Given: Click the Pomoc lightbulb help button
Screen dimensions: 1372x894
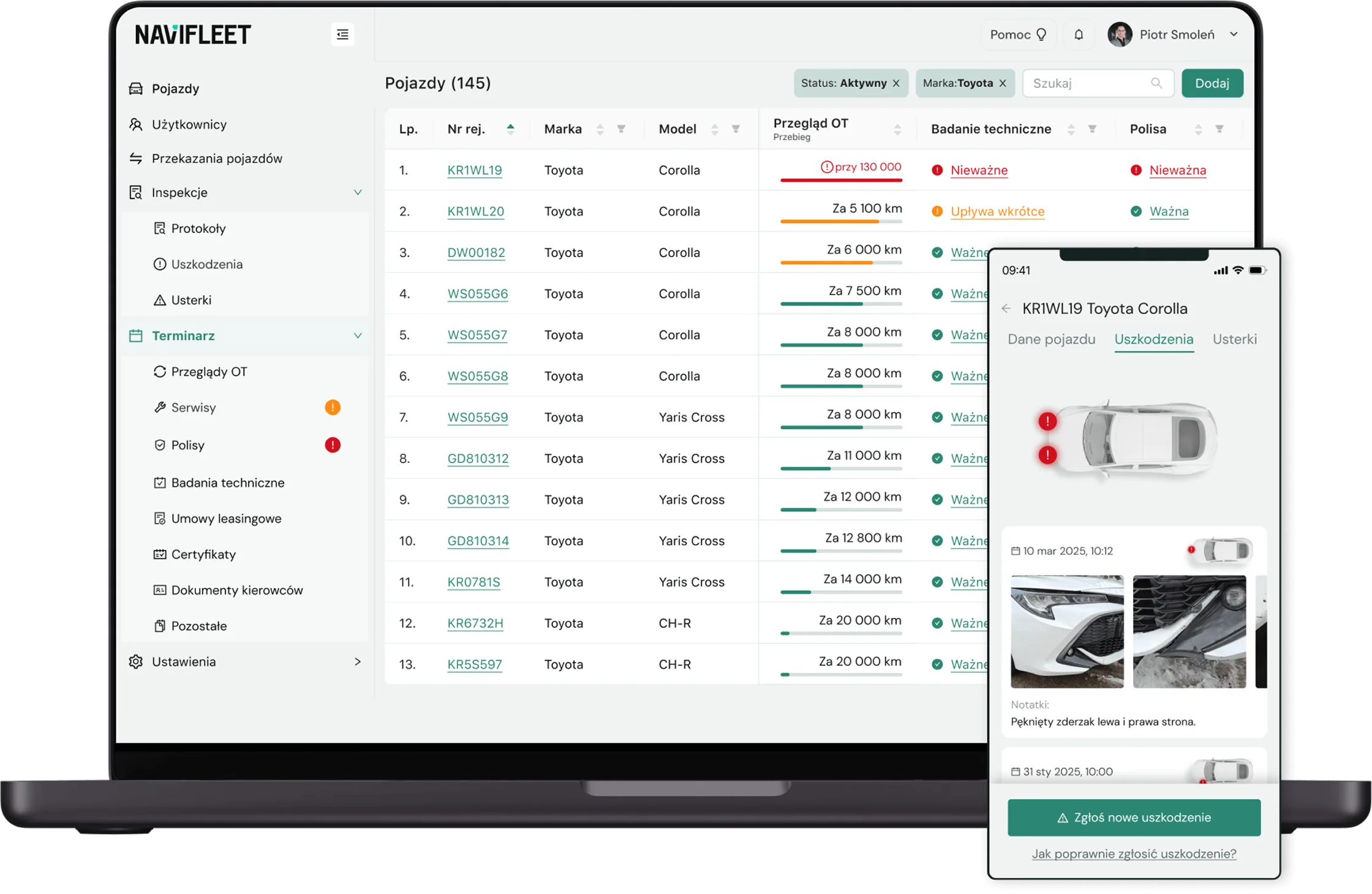Looking at the screenshot, I should point(1018,34).
